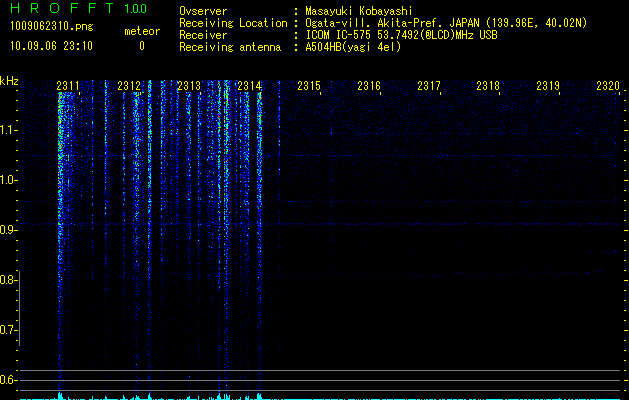This screenshot has width=629, height=400.
Task: Click the 2317 time axis marker
Action: [429, 86]
